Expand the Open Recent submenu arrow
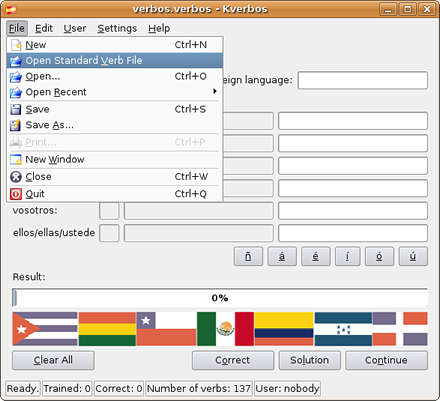 pyautogui.click(x=215, y=91)
